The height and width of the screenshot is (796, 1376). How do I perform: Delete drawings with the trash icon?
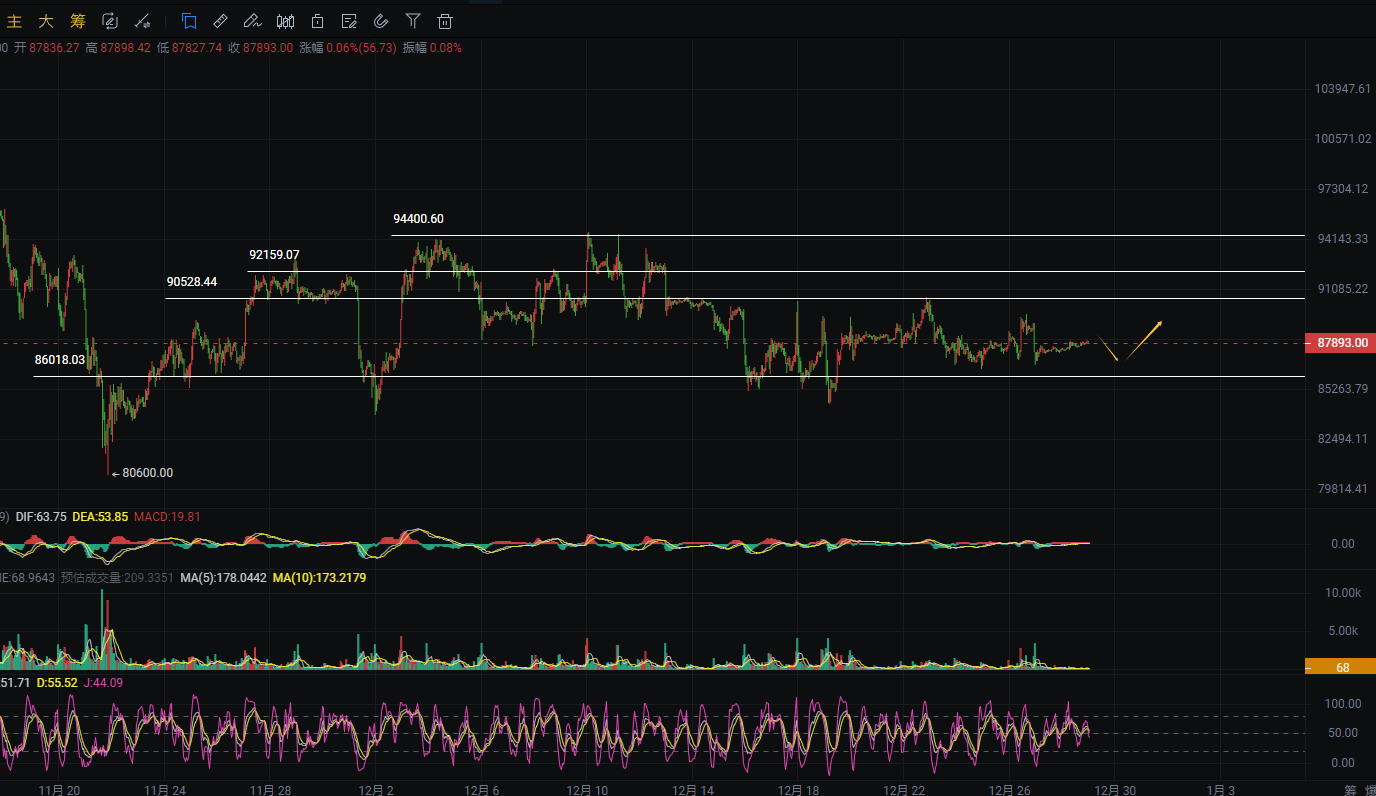point(445,21)
